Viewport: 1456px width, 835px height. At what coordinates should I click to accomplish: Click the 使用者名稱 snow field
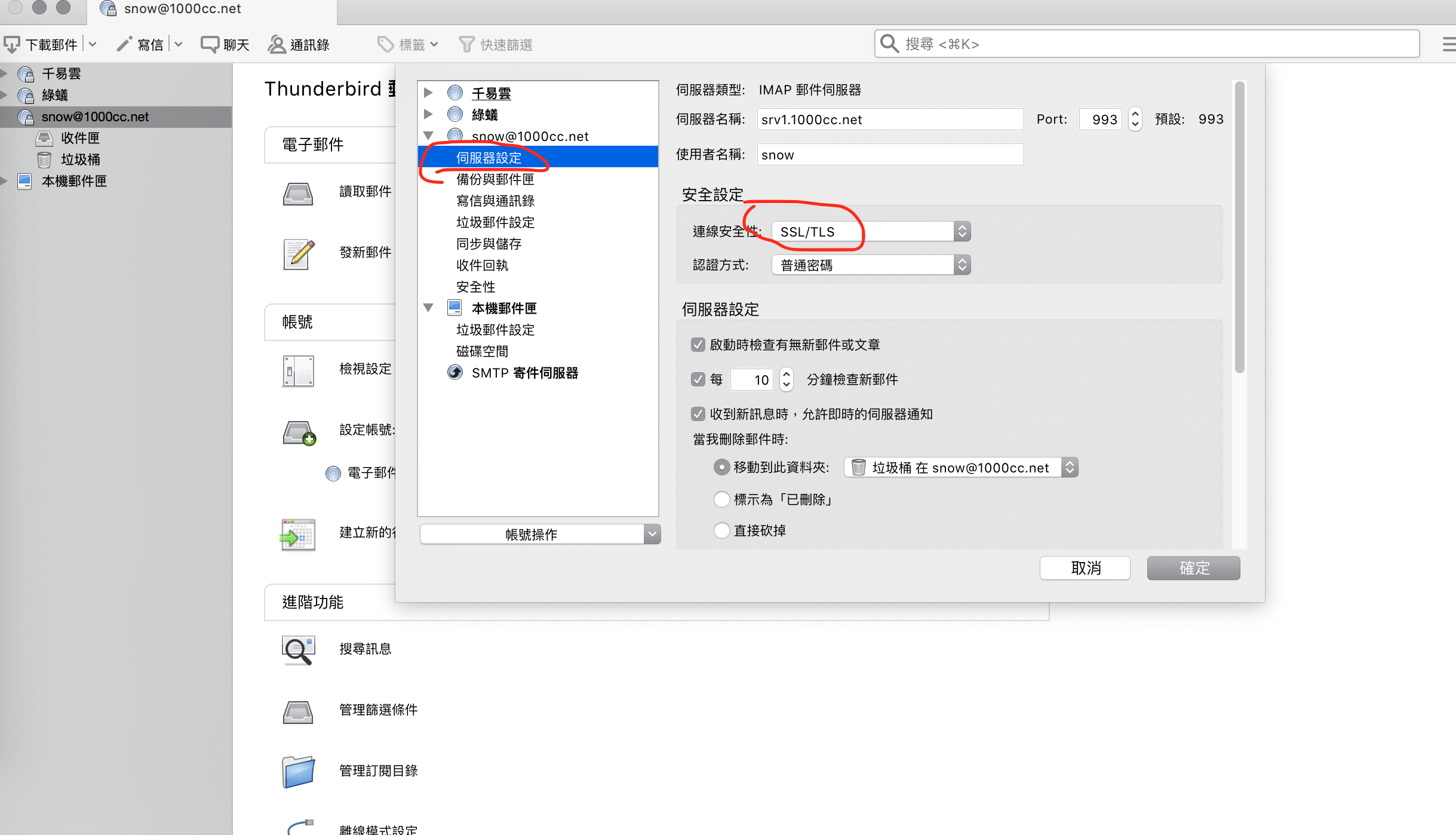click(x=890, y=155)
